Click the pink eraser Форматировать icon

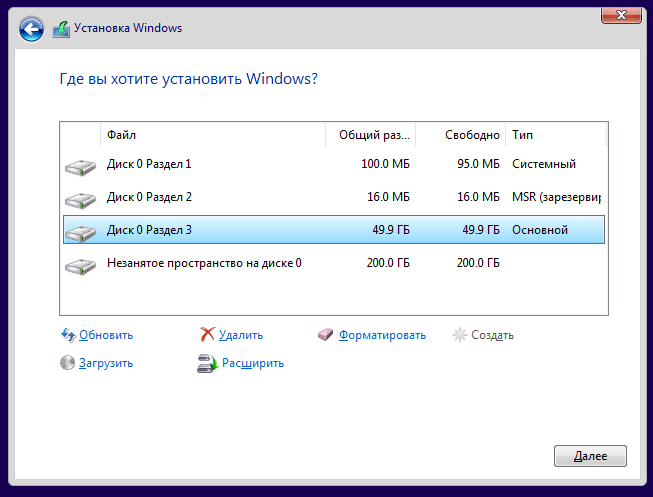(x=326, y=334)
